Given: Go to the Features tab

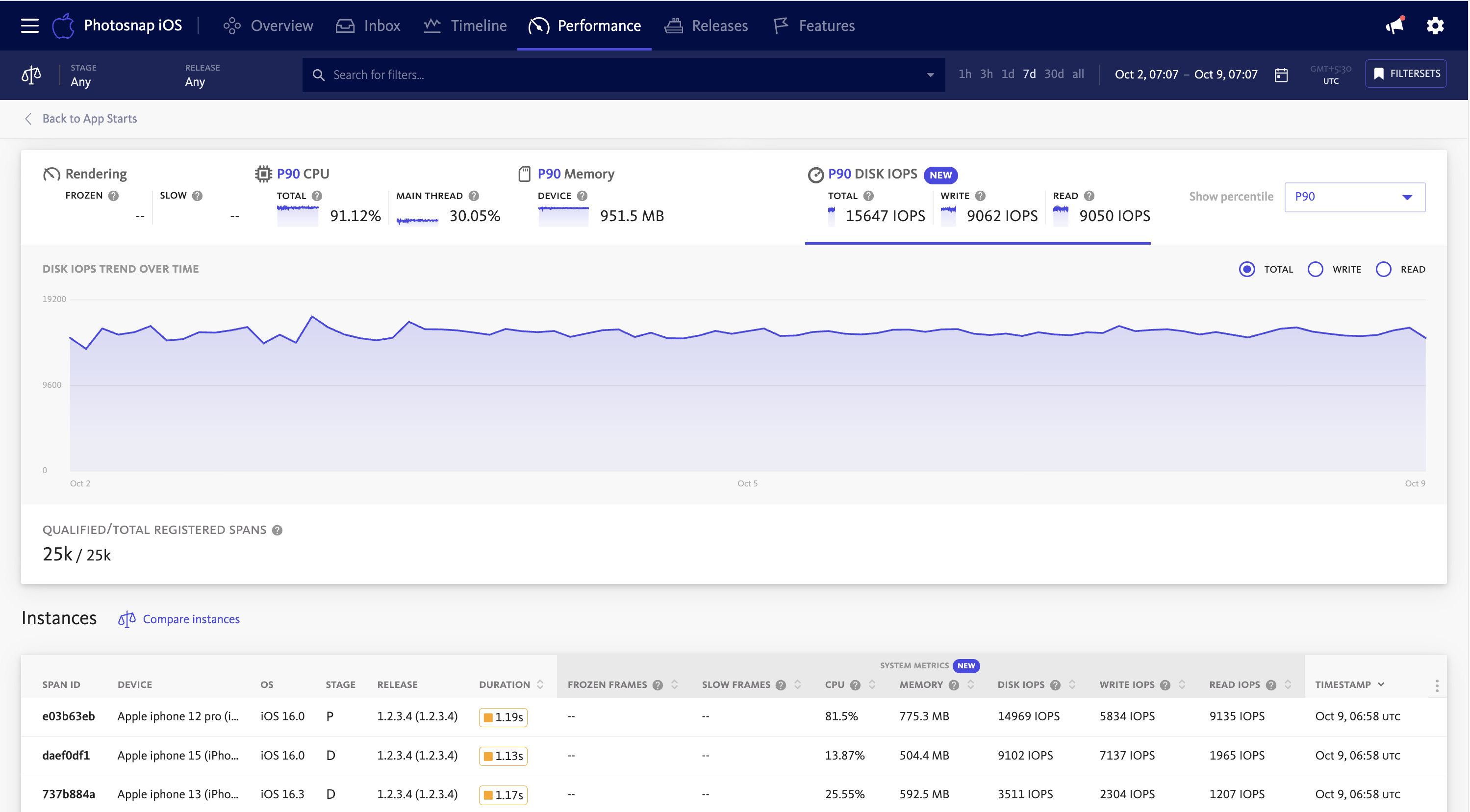Looking at the screenshot, I should [x=814, y=25].
